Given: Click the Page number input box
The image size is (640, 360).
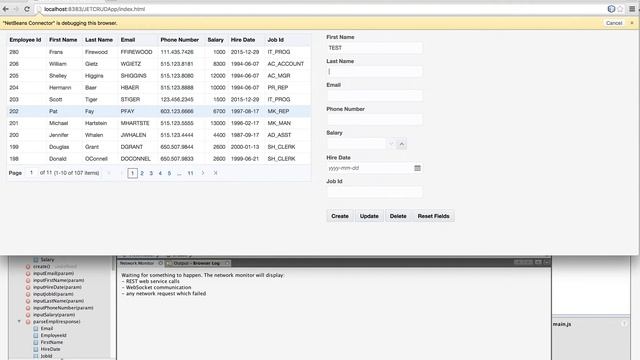Looking at the screenshot, I should (x=31, y=173).
